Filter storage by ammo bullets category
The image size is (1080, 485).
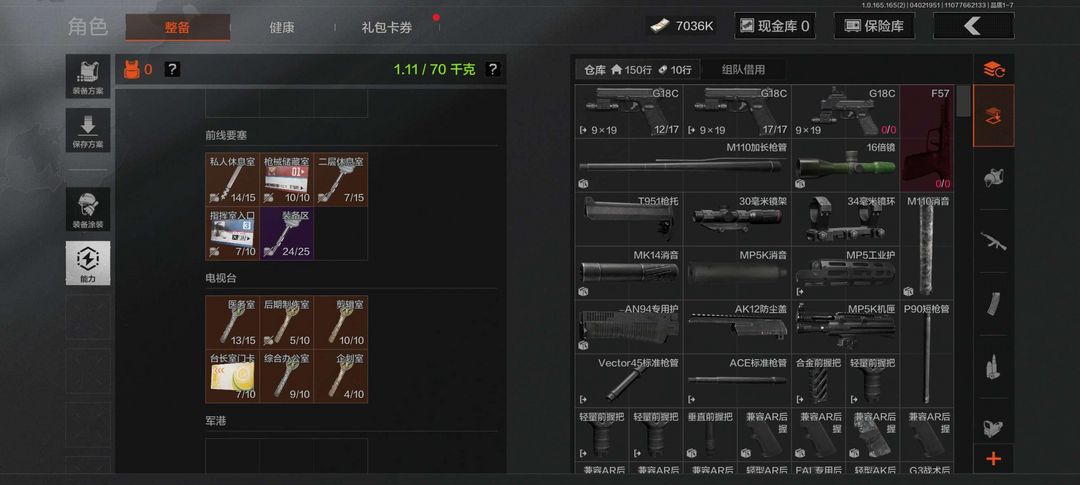point(993,366)
